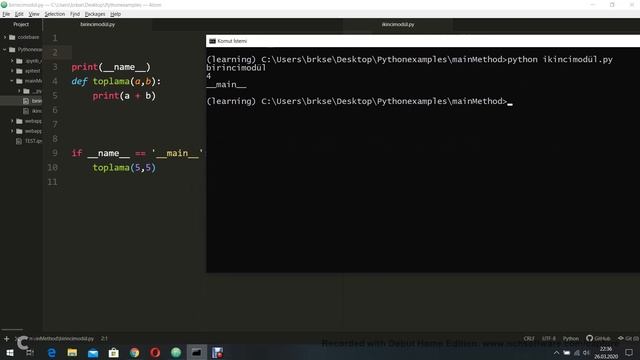
Task: Expand the codebase folder arrow
Action: (x=5, y=37)
